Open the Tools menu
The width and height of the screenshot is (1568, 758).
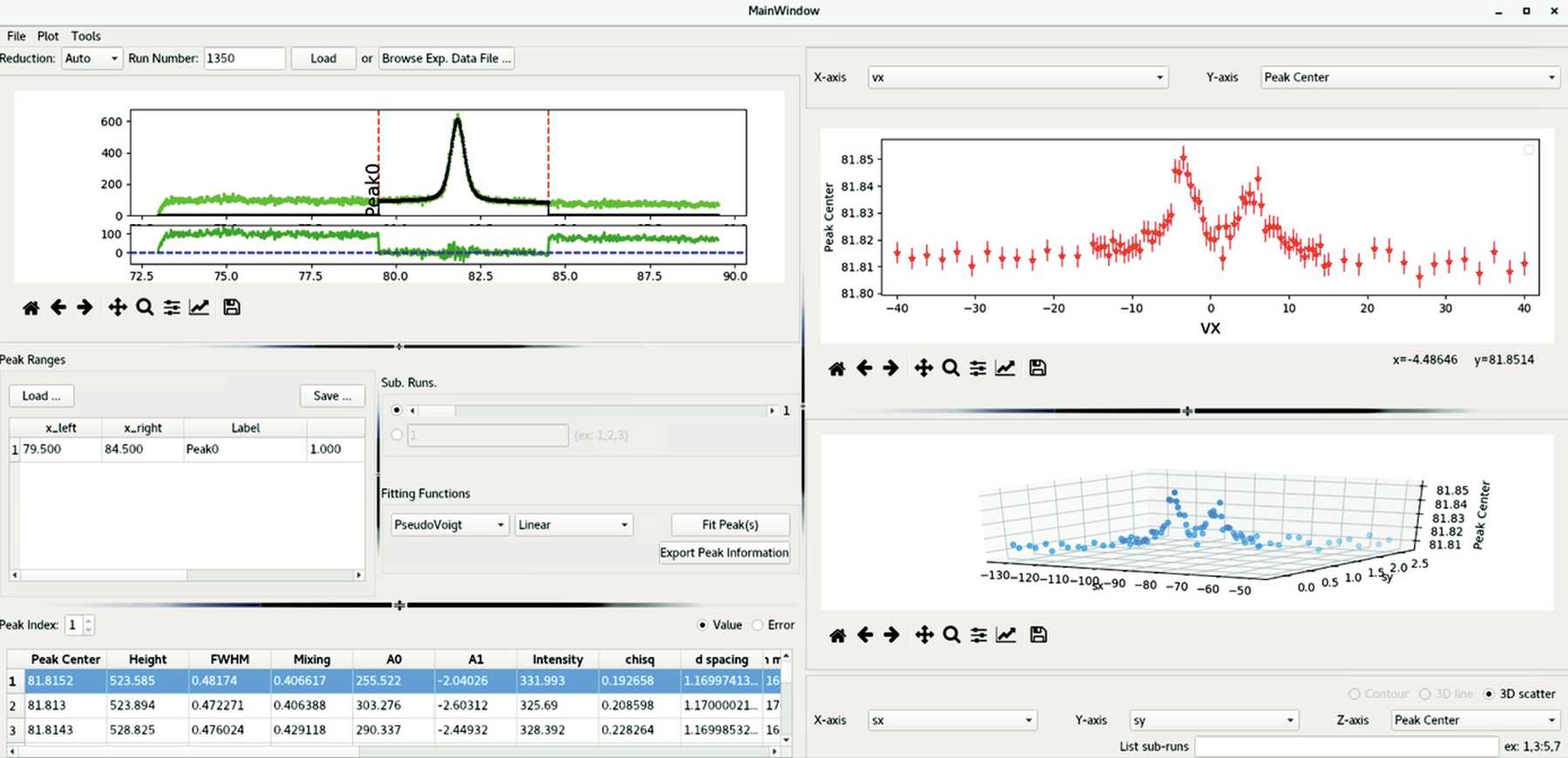coord(86,36)
